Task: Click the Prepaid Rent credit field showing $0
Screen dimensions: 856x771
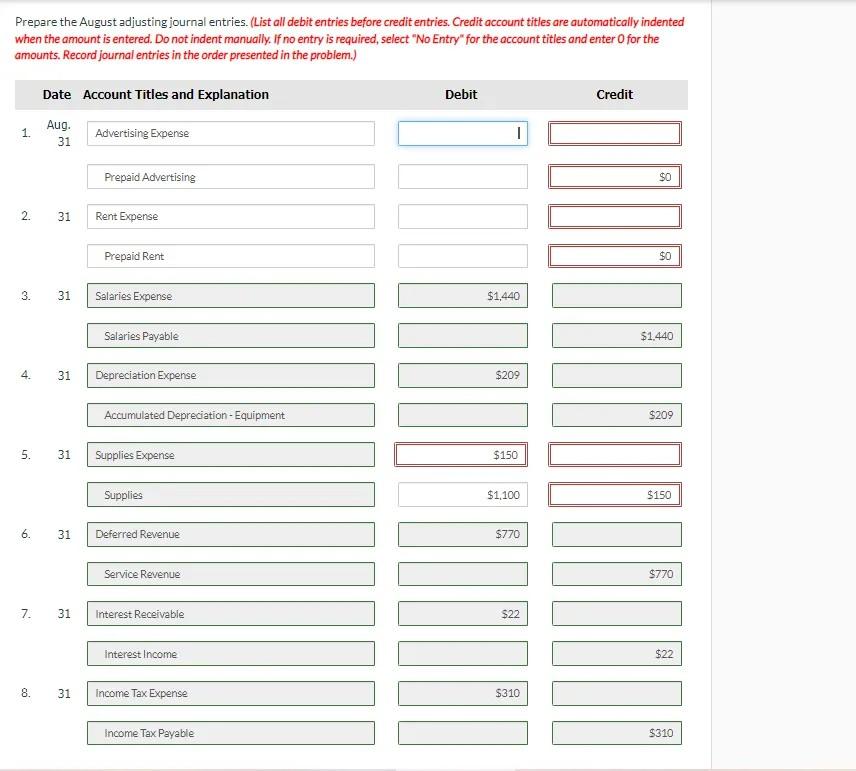Action: (614, 255)
